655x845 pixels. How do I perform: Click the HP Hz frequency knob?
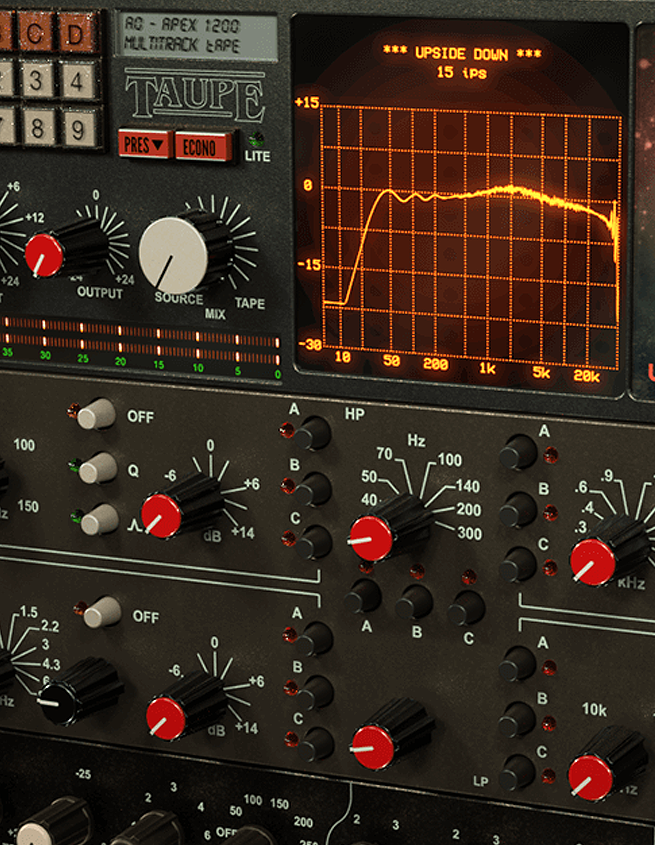[x=372, y=538]
